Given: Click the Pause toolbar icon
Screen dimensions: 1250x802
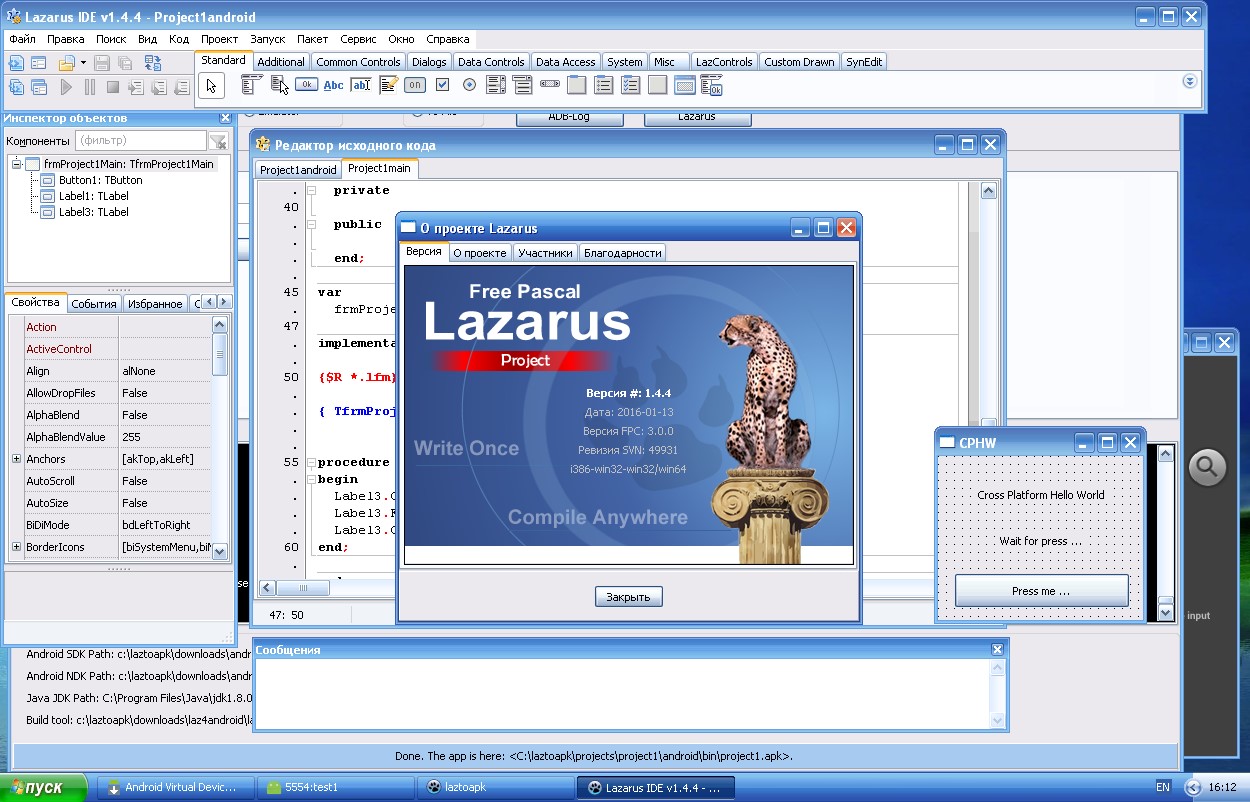Looking at the screenshot, I should coord(90,87).
